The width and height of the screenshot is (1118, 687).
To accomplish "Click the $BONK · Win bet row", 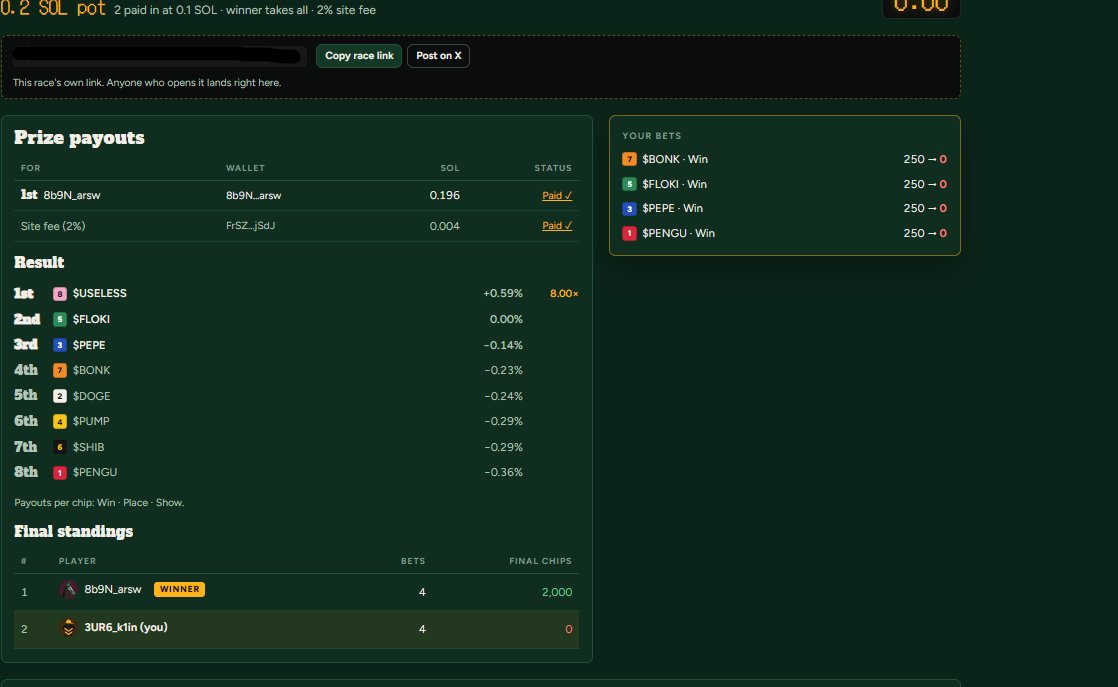I will (x=784, y=160).
